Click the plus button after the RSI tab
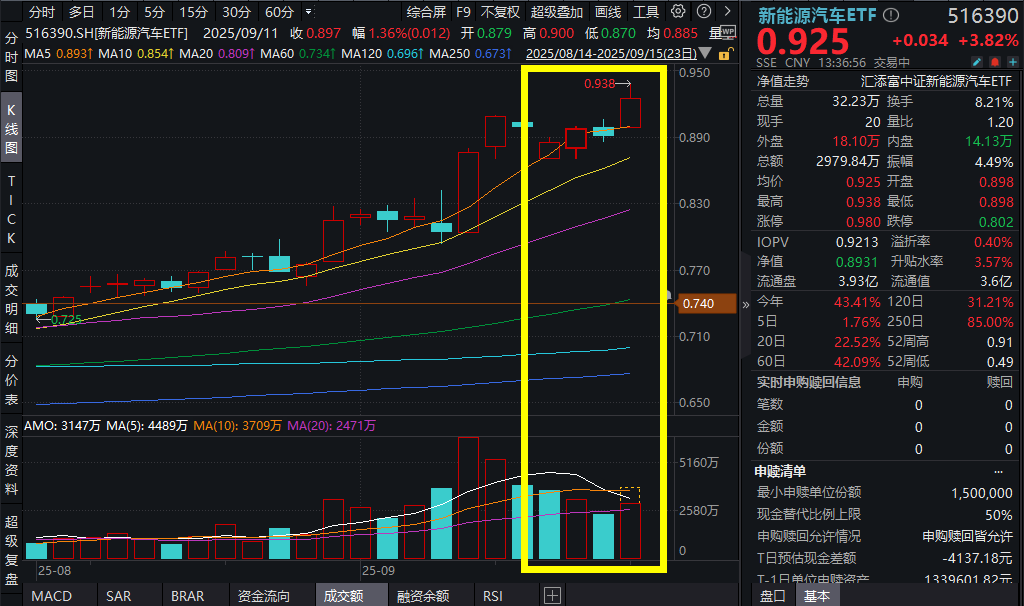Image resolution: width=1024 pixels, height=606 pixels. point(552,595)
